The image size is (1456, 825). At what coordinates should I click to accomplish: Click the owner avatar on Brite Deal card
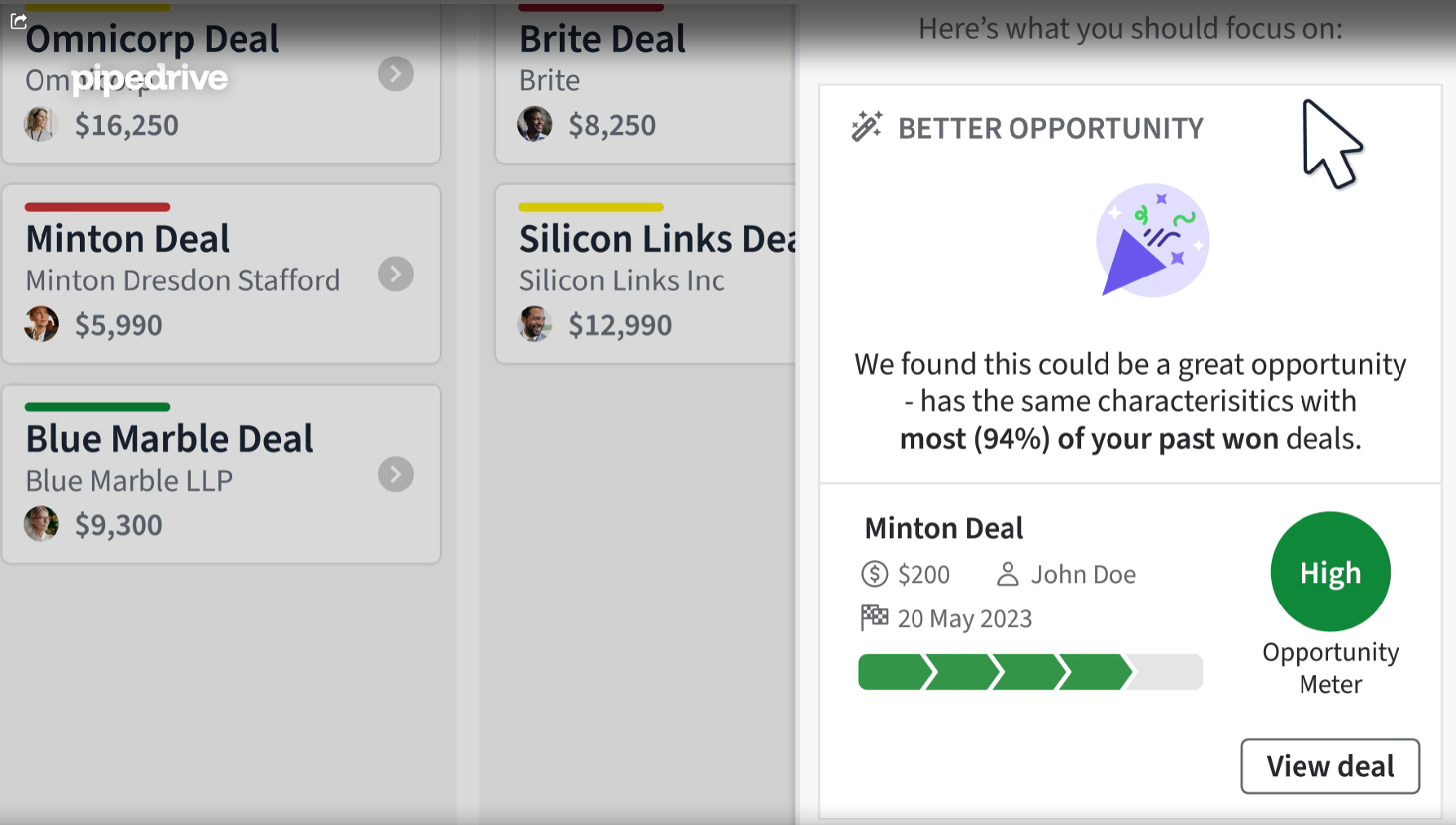coord(534,125)
